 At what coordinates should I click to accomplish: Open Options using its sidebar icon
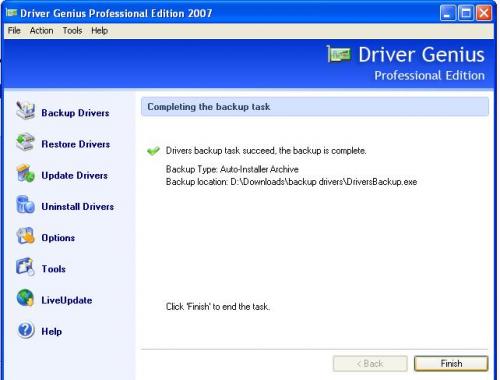(x=25, y=236)
